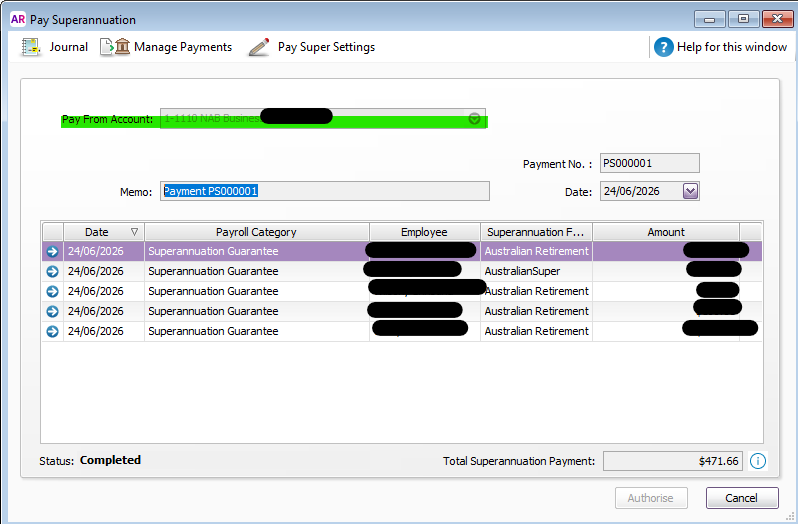
Task: Open Pay Super Settings label
Action: pos(326,47)
